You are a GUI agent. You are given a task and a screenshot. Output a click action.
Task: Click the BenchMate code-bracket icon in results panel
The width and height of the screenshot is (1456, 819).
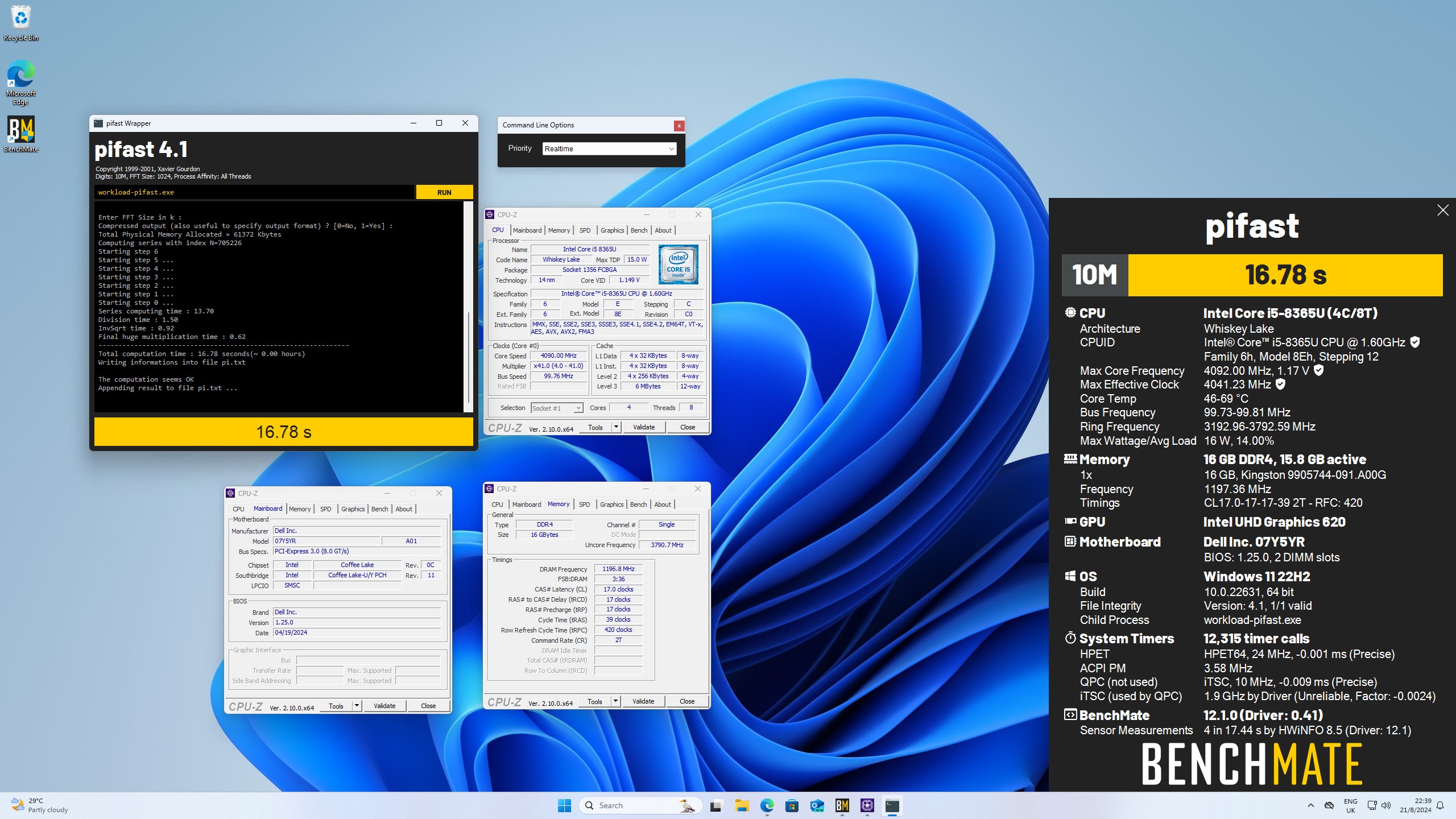pos(1070,715)
